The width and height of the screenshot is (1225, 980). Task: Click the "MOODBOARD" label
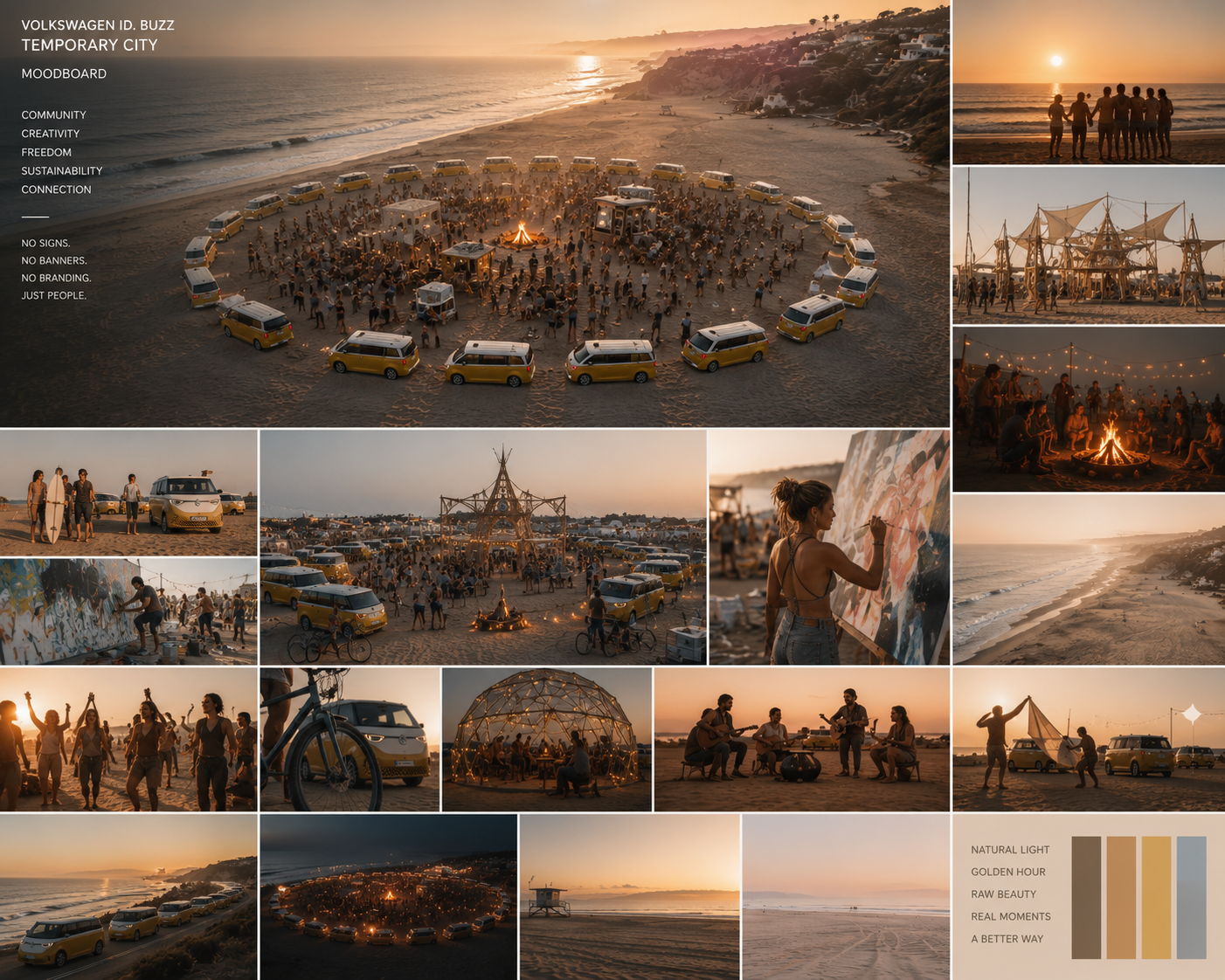pos(64,74)
